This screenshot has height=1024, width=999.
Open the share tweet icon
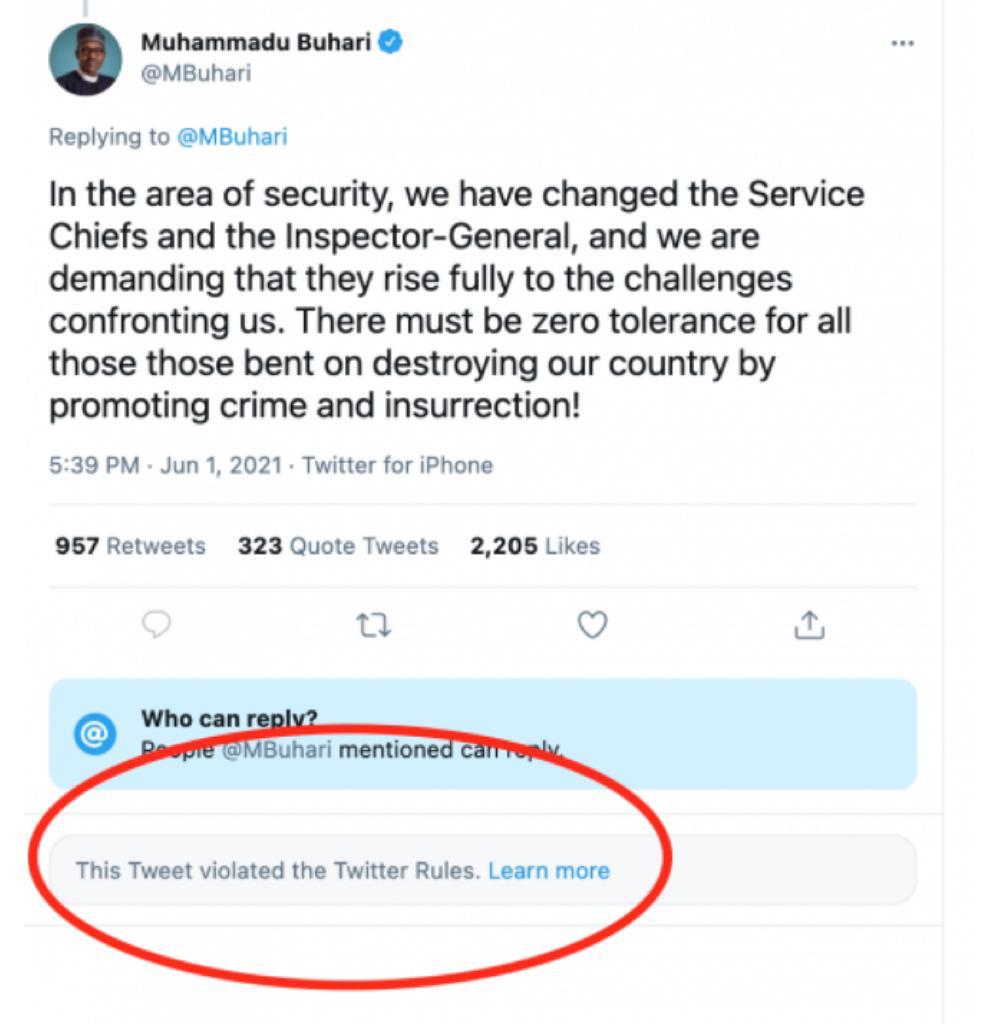[809, 626]
